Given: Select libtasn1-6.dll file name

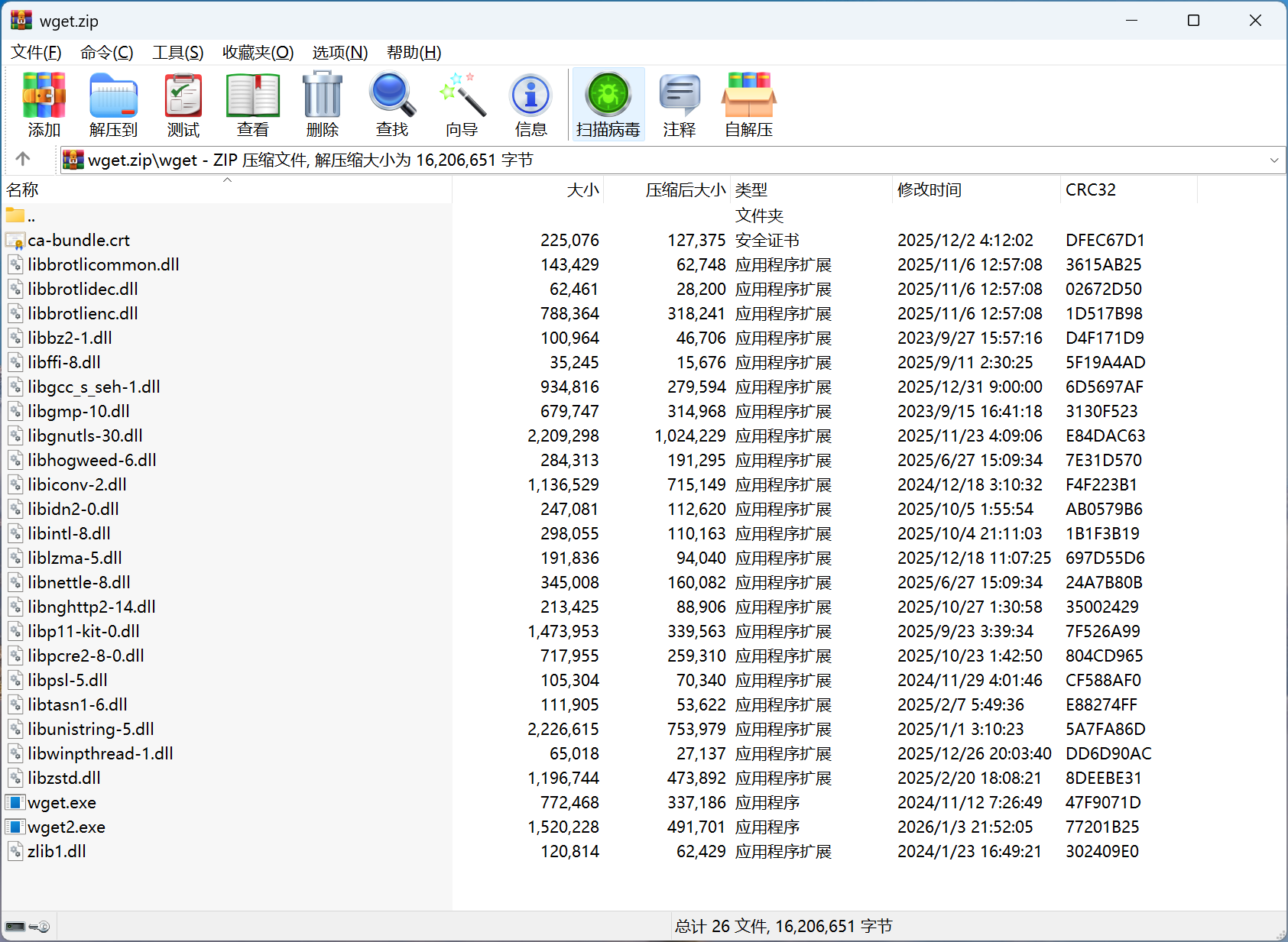Looking at the screenshot, I should pyautogui.click(x=77, y=704).
